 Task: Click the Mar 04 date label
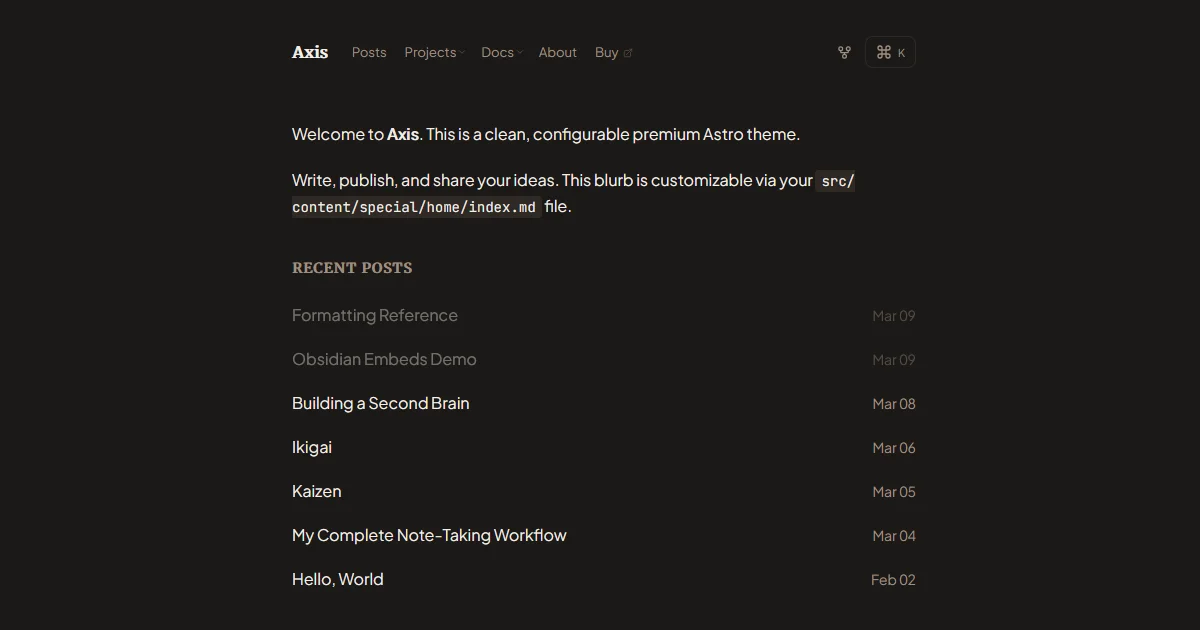[894, 536]
